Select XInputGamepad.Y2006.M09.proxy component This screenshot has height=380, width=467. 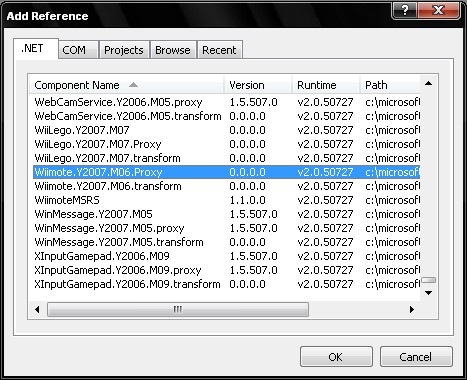(226, 270)
